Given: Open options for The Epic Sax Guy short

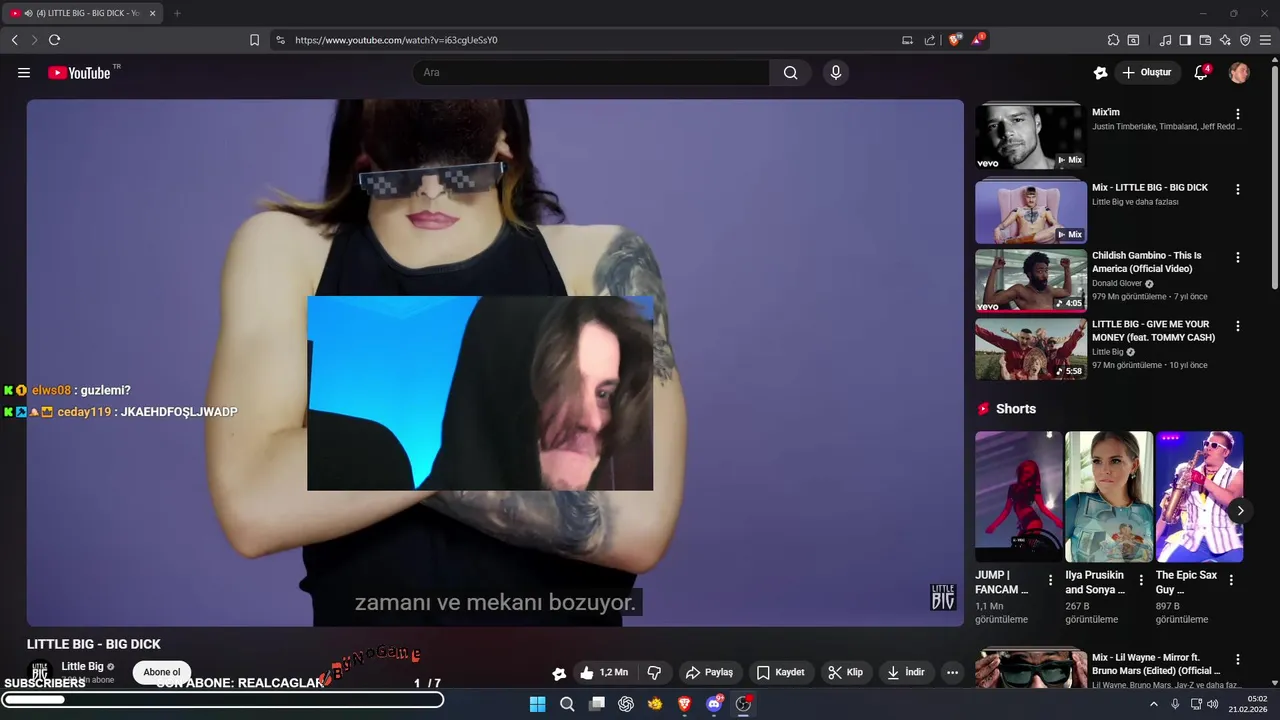Looking at the screenshot, I should coord(1231,580).
